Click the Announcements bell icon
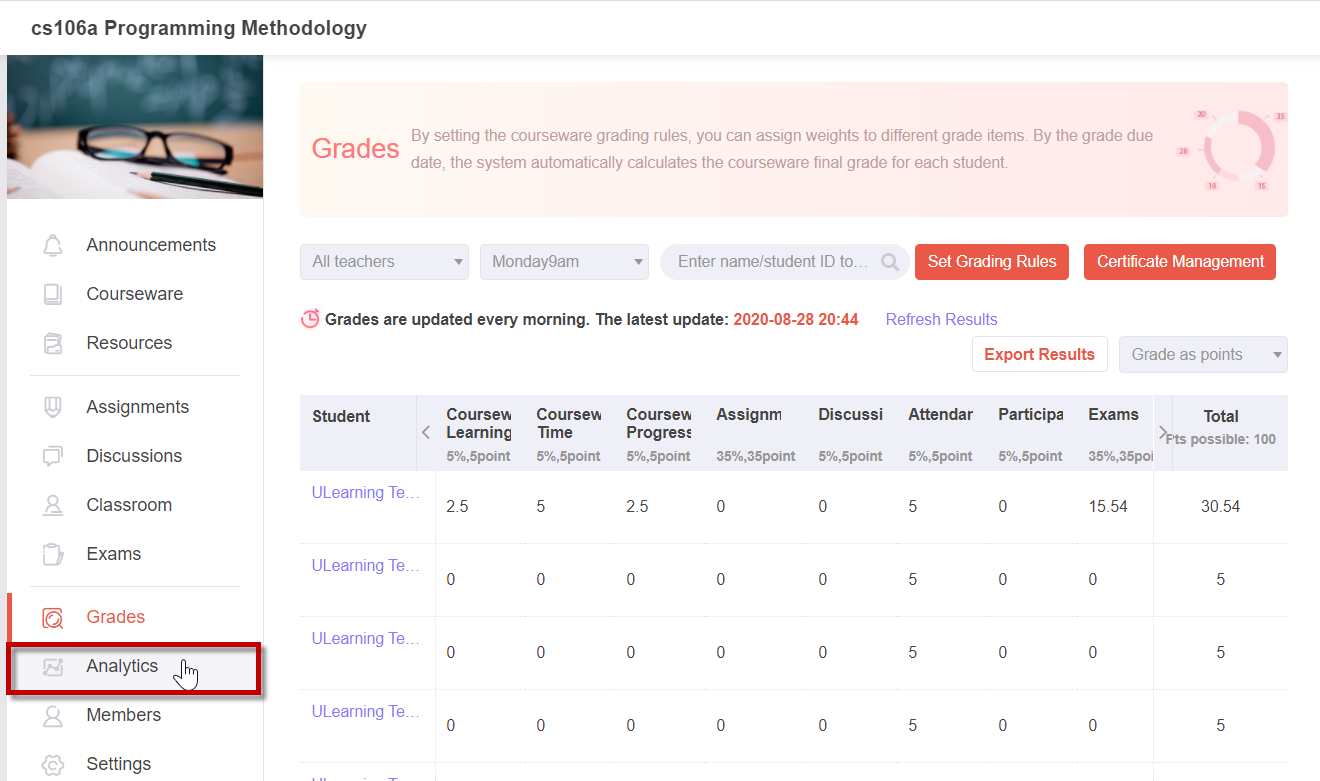Image resolution: width=1320 pixels, height=781 pixels. (53, 245)
